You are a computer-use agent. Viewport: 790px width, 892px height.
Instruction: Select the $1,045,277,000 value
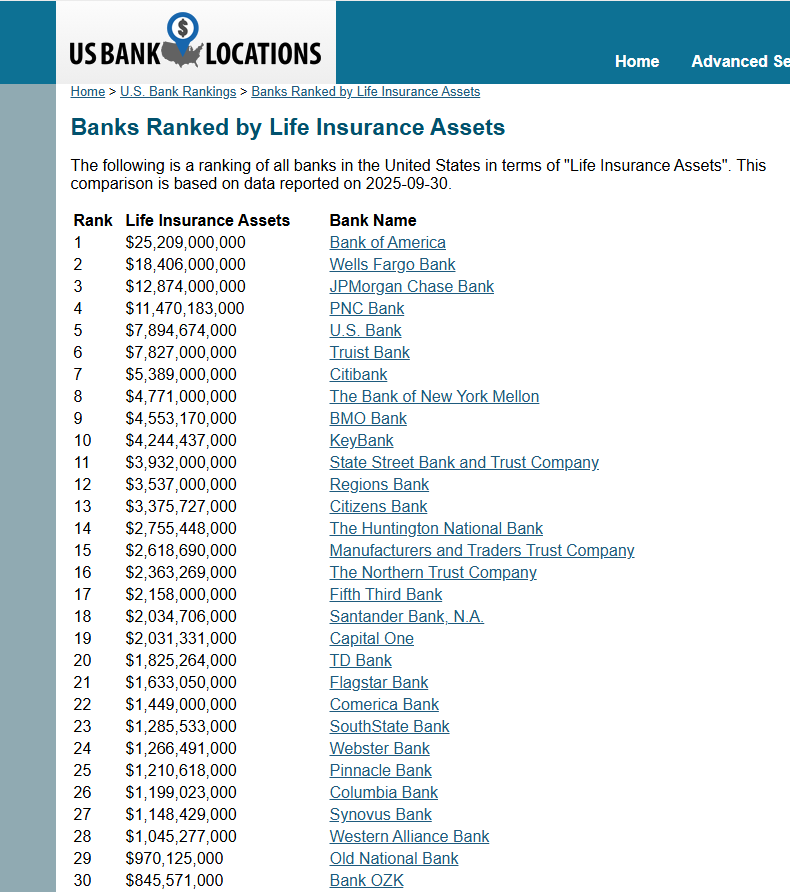(181, 836)
